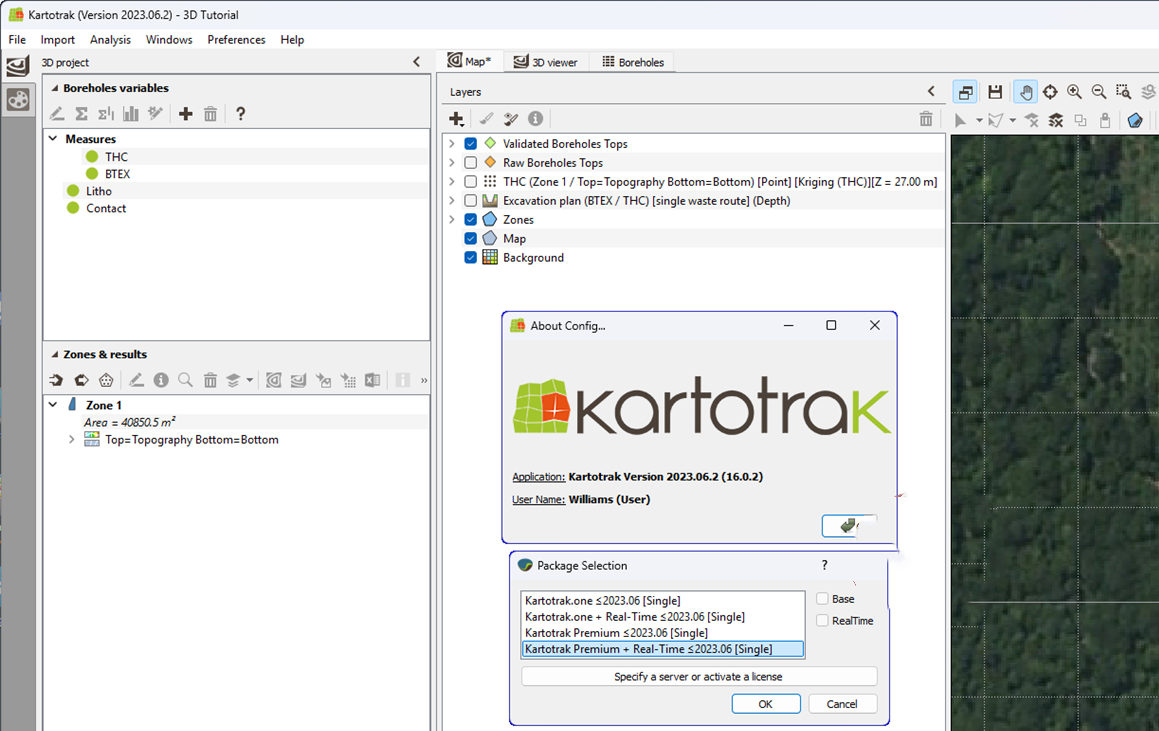Select the zoom to rectangle tool
The height and width of the screenshot is (731, 1159).
[1123, 92]
